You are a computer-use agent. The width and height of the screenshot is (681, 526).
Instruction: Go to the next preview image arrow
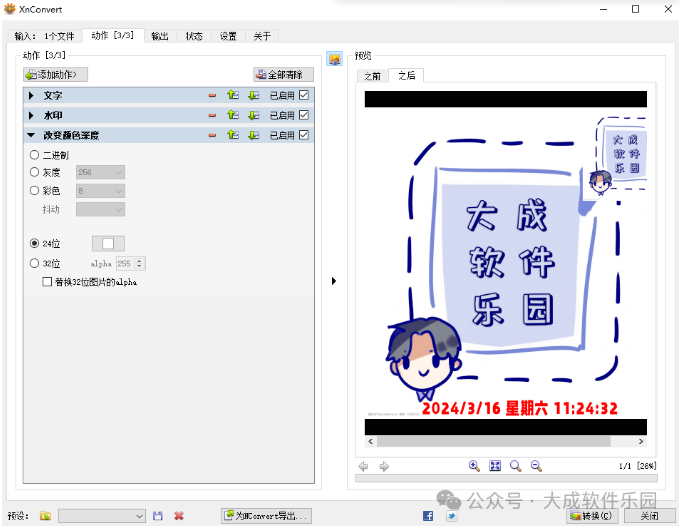pyautogui.click(x=384, y=466)
